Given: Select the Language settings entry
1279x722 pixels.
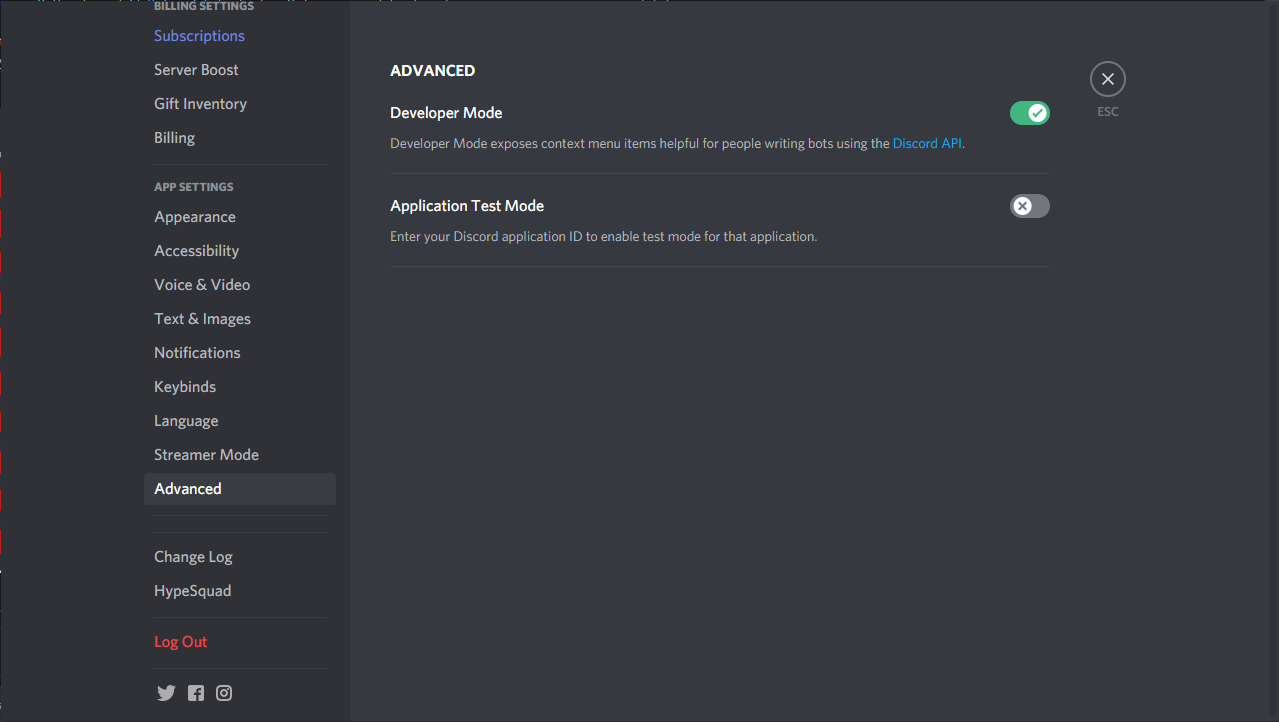Looking at the screenshot, I should [186, 420].
